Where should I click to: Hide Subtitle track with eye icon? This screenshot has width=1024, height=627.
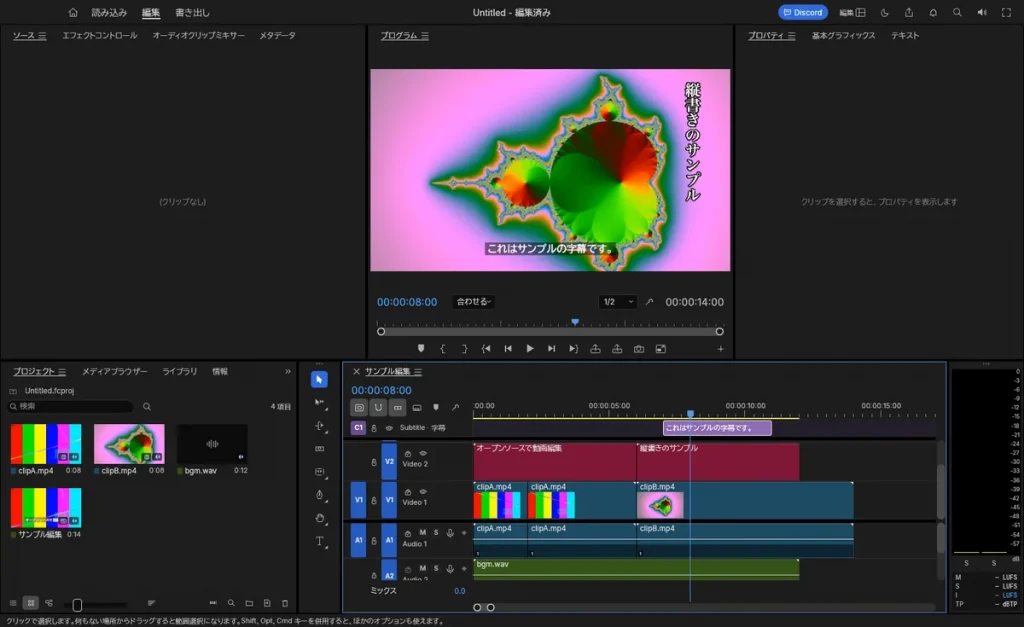click(x=389, y=428)
